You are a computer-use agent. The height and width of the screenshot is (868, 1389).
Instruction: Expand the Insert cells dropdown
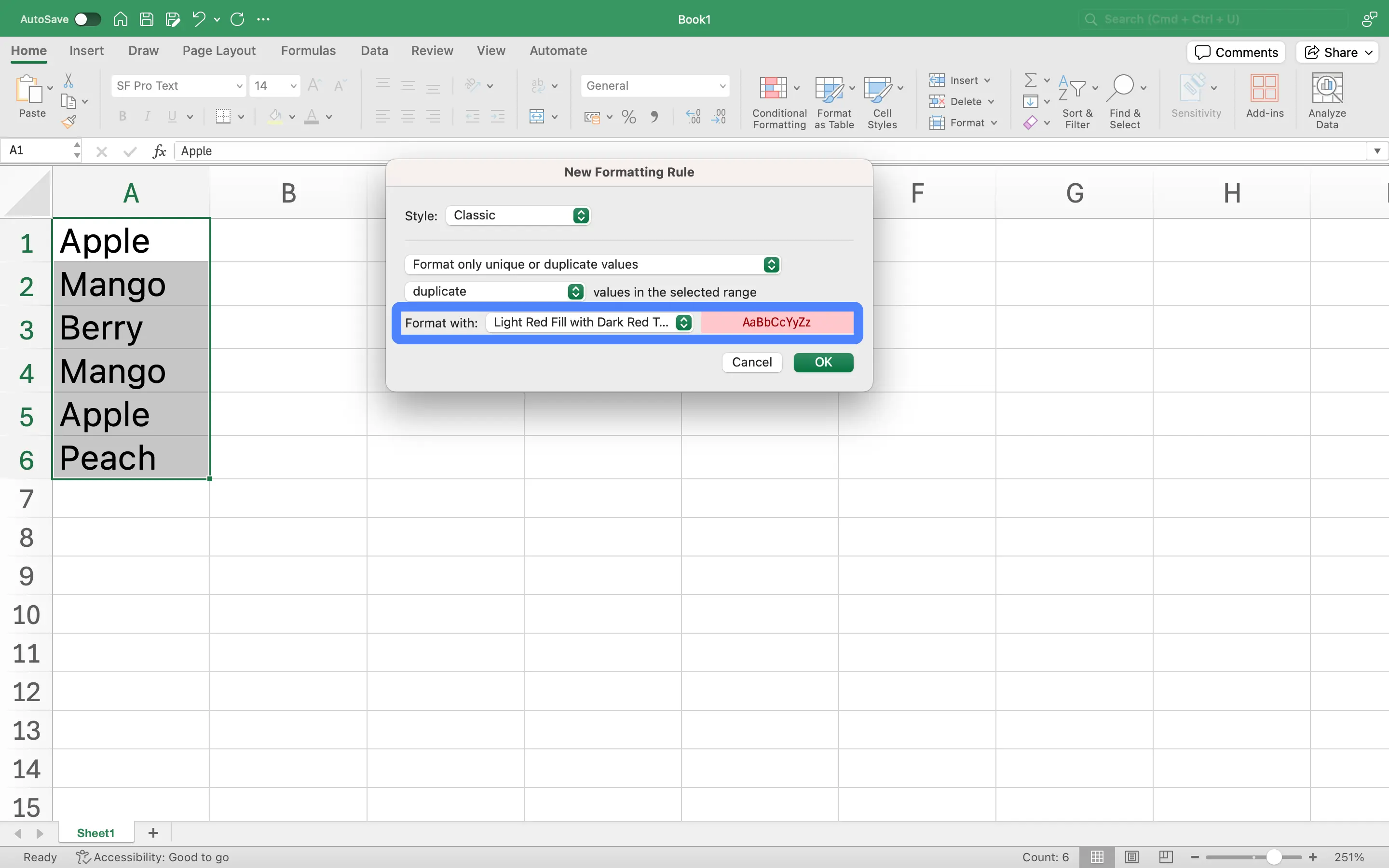coord(987,81)
